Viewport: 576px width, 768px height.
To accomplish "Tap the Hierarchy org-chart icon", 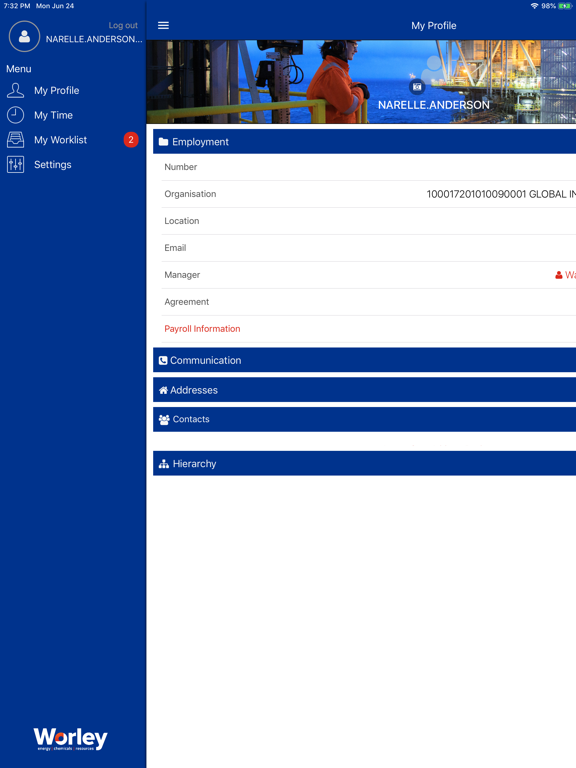I will tap(164, 464).
